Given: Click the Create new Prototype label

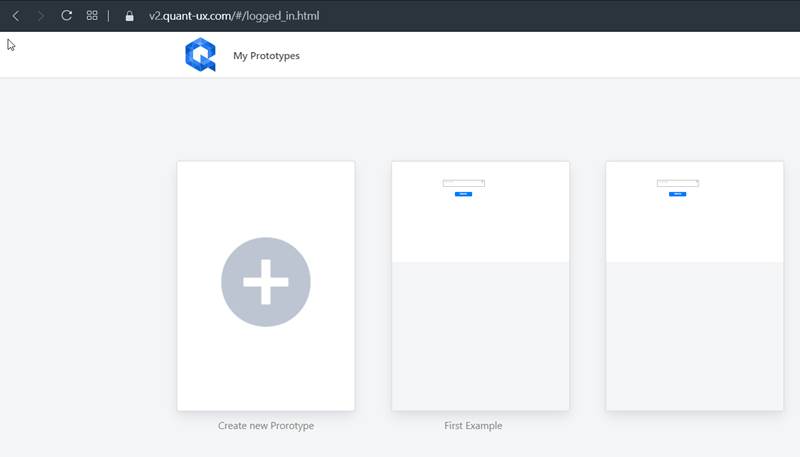Looking at the screenshot, I should pyautogui.click(x=266, y=426).
